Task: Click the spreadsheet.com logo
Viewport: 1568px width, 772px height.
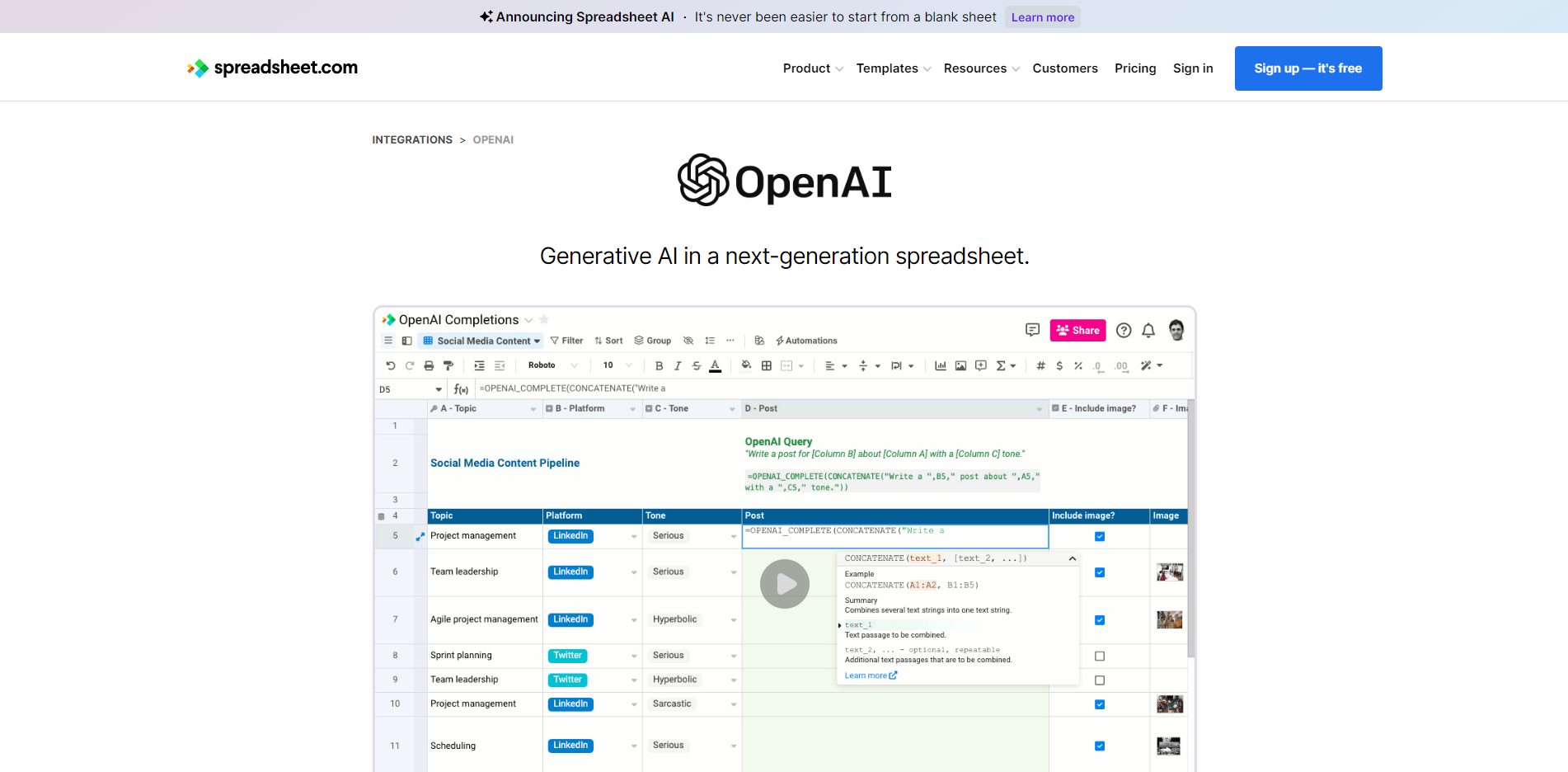Action: pyautogui.click(x=273, y=68)
